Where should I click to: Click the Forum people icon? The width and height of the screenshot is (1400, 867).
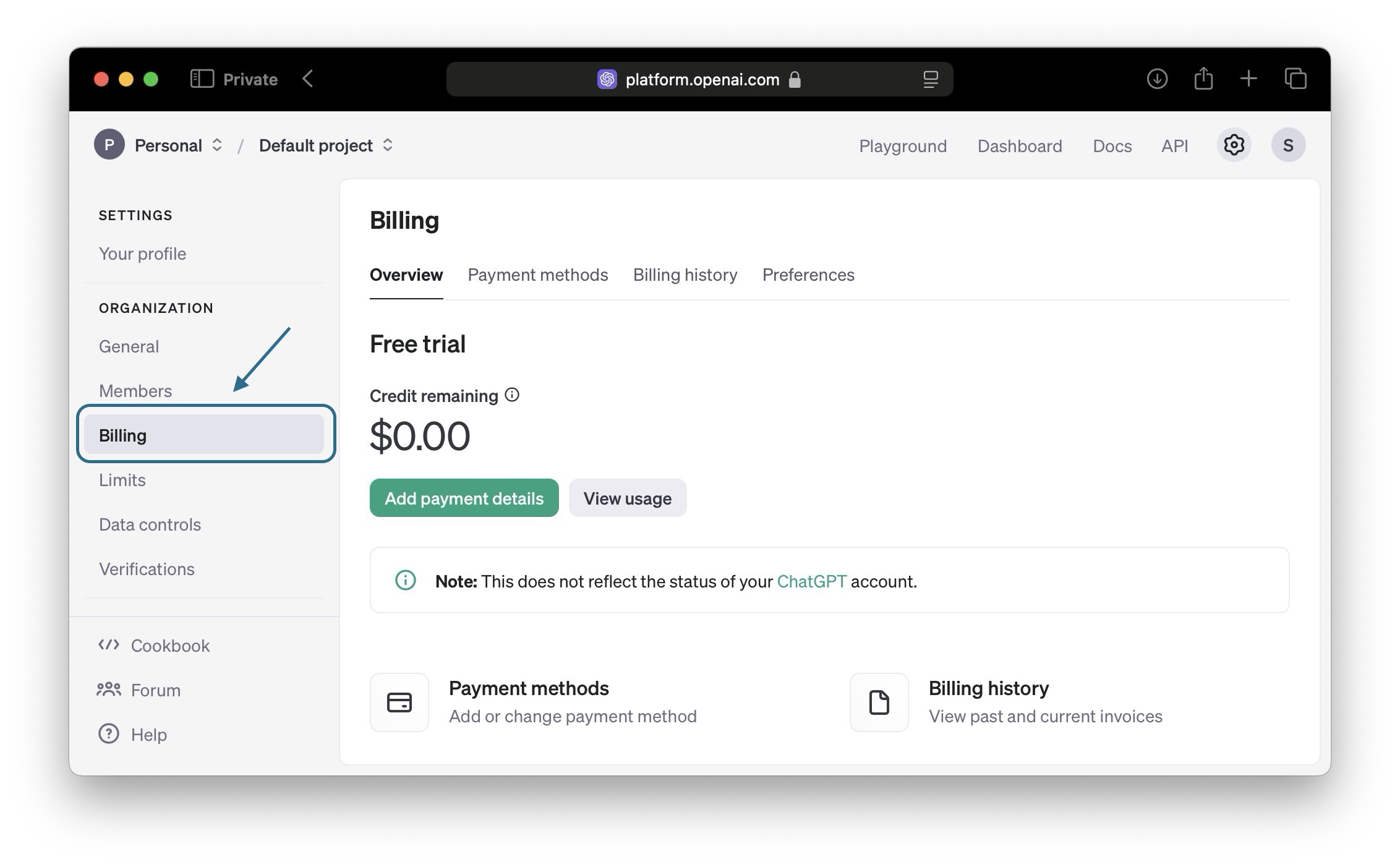[x=109, y=689]
